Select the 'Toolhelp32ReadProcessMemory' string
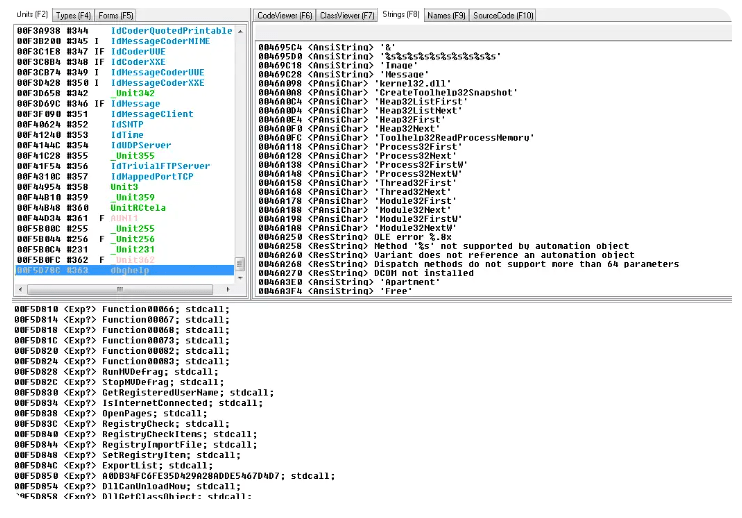 coord(397,138)
